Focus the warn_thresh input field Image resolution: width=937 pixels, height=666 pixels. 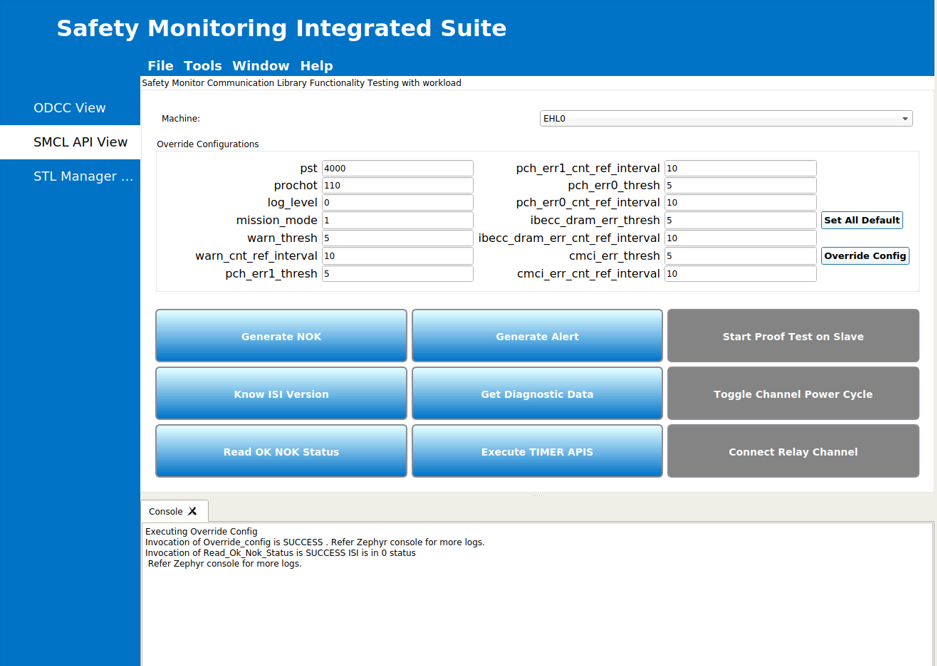point(397,238)
